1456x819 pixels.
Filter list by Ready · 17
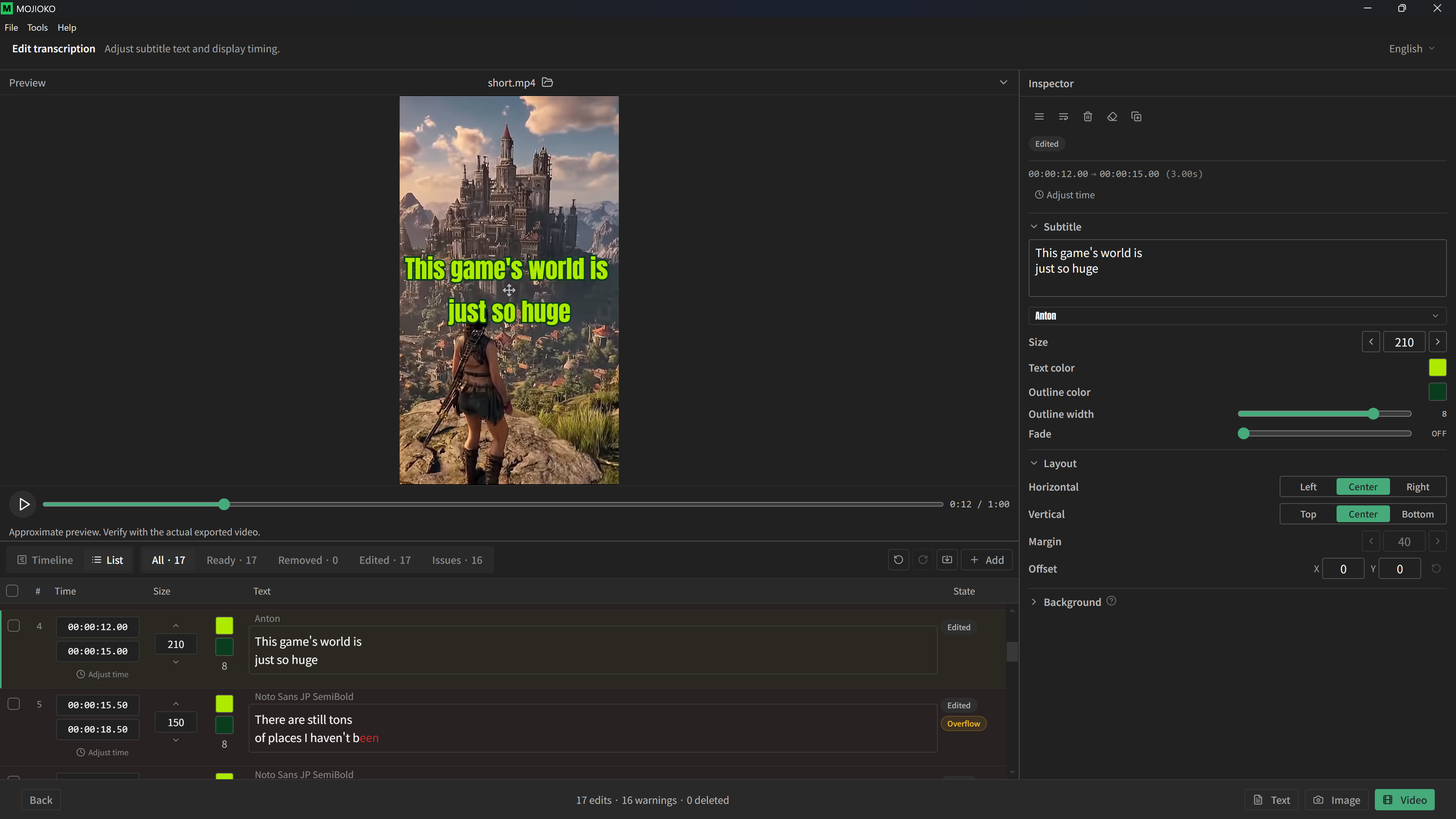tap(231, 560)
